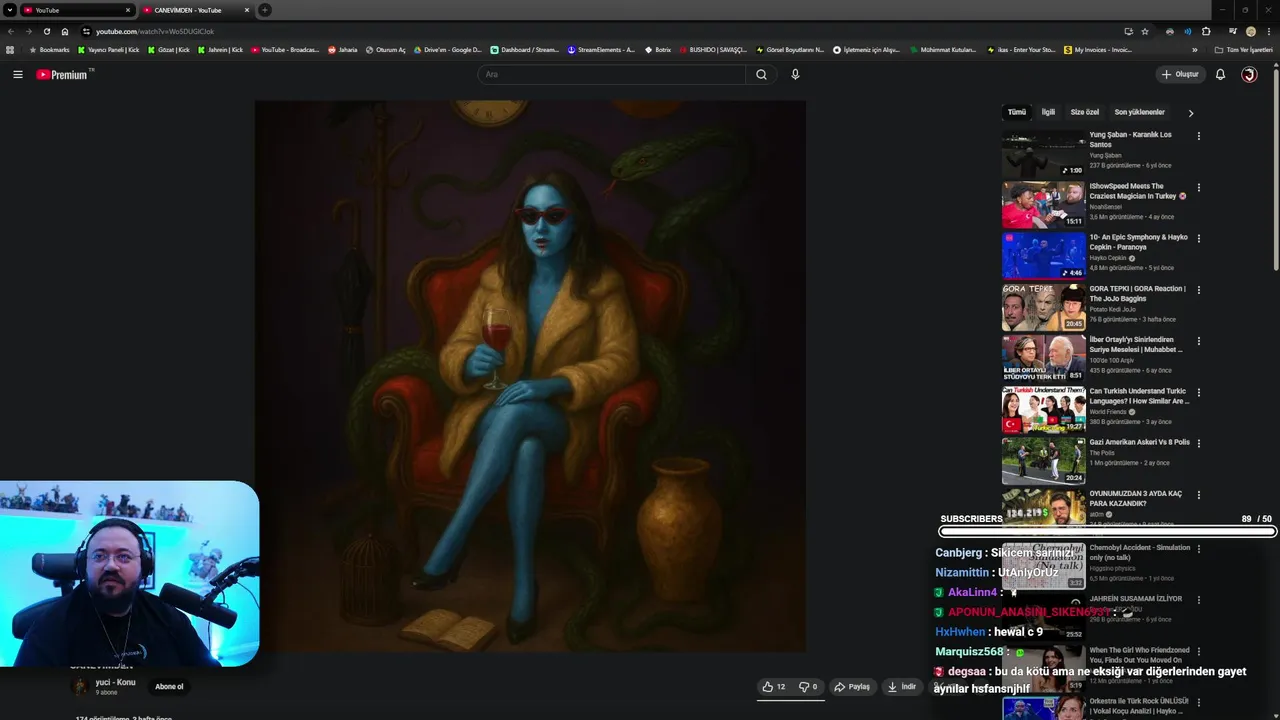Reload the current page

click(x=47, y=31)
